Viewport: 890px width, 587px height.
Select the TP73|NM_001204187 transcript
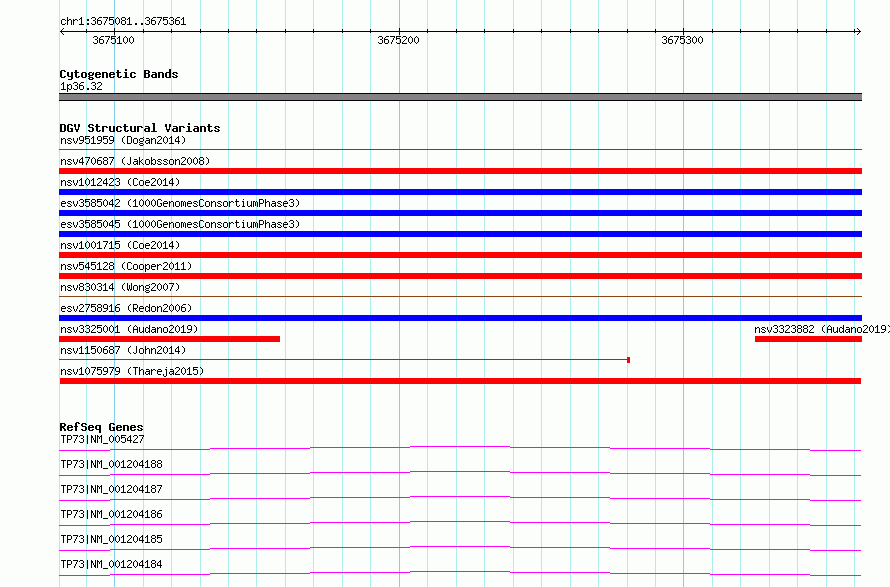point(111,489)
